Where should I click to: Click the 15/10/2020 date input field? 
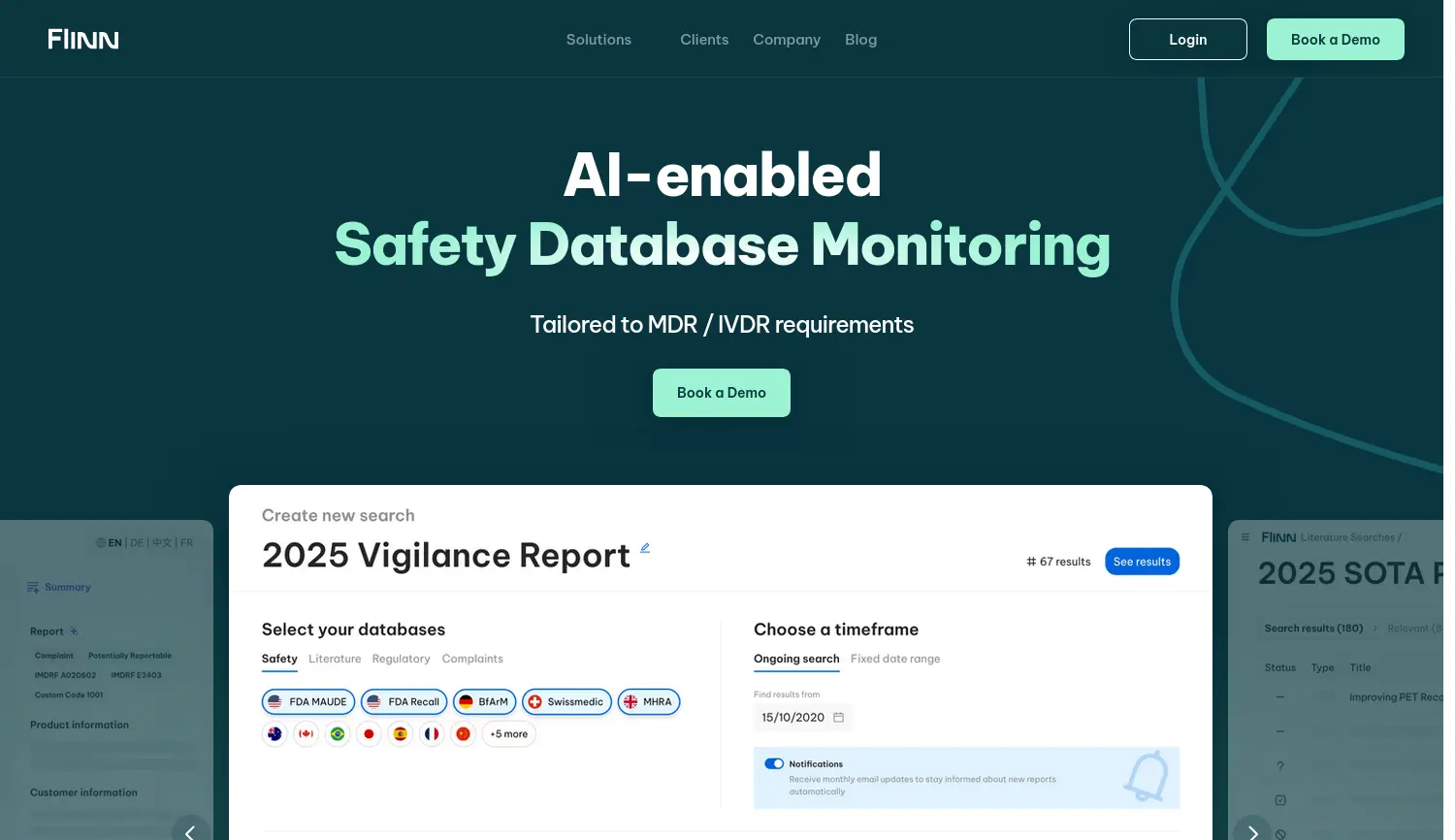(x=793, y=718)
